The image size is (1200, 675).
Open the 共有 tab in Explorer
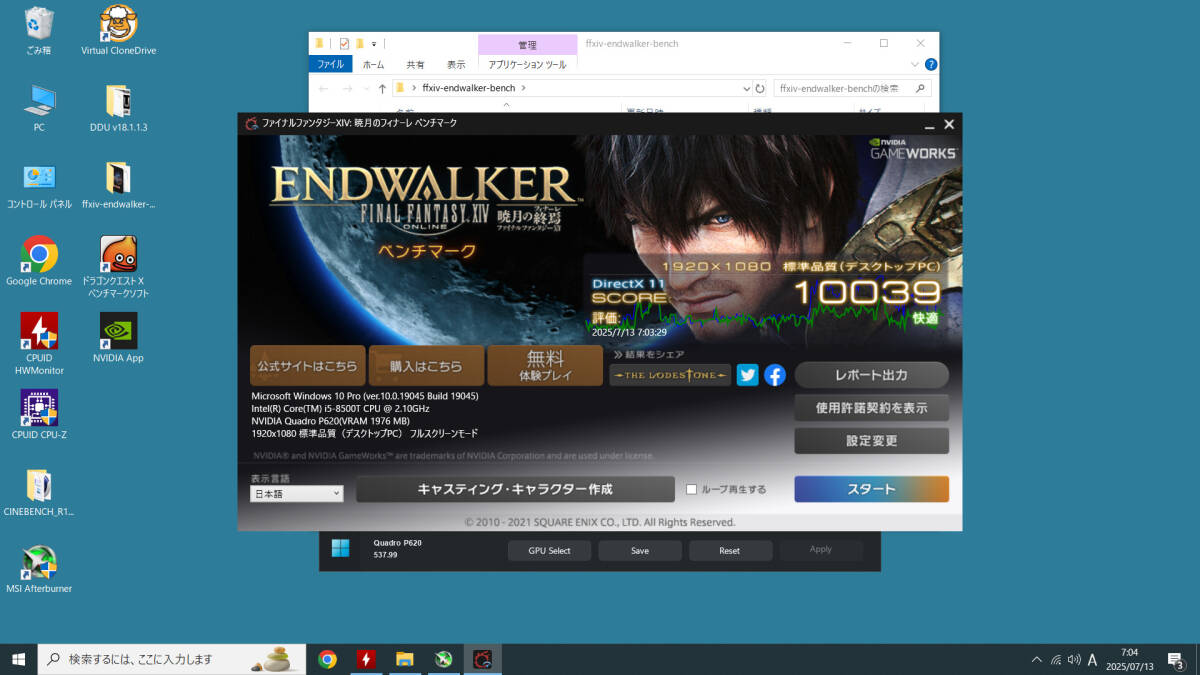415,64
